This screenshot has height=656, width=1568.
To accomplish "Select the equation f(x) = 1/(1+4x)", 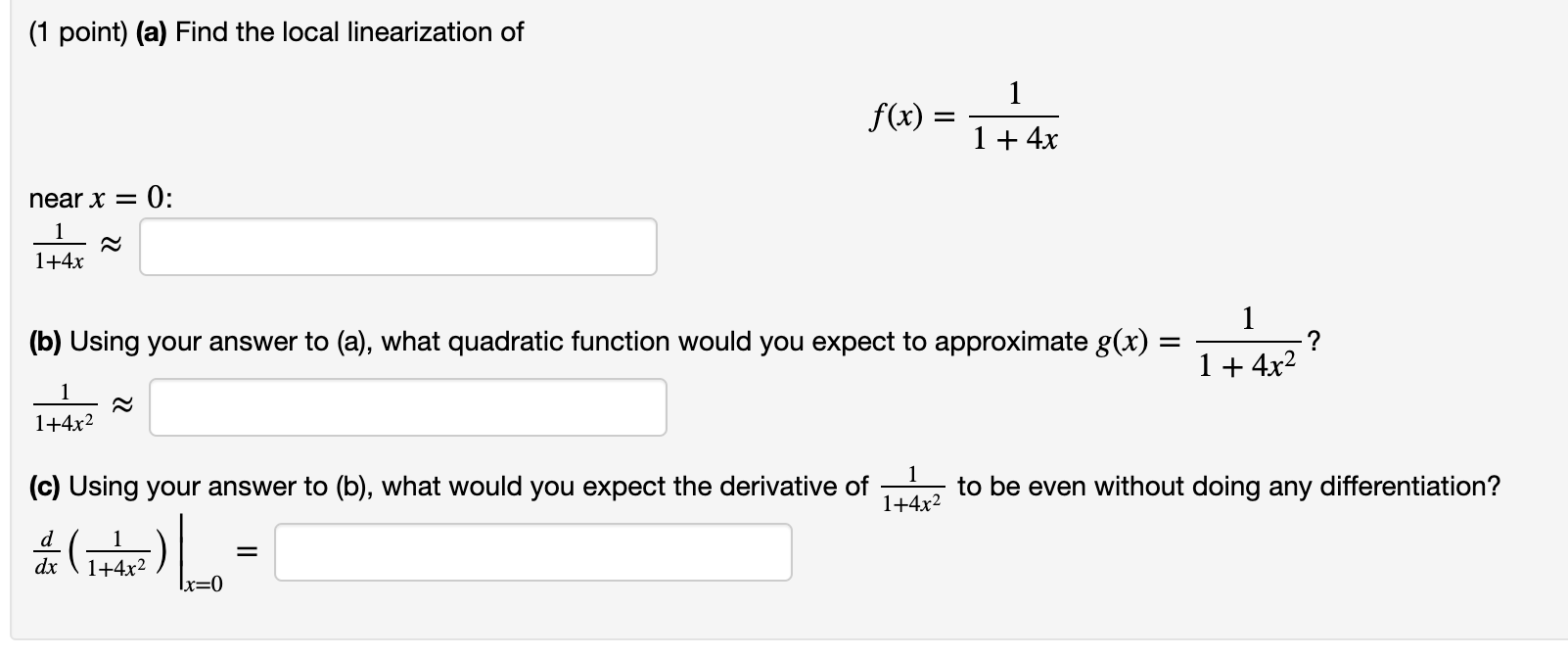I will tap(964, 117).
